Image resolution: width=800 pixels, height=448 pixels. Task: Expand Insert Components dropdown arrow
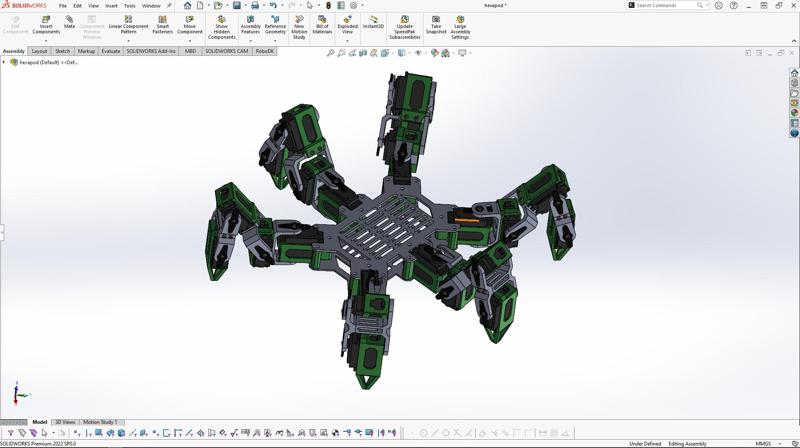(x=46, y=41)
